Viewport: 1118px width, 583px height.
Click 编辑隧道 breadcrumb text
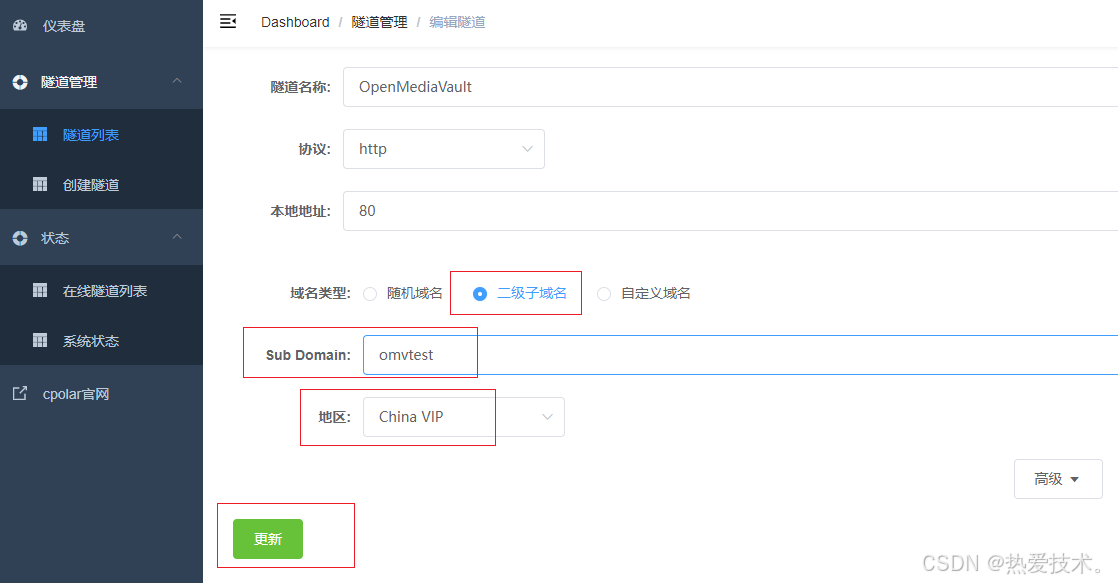(457, 22)
